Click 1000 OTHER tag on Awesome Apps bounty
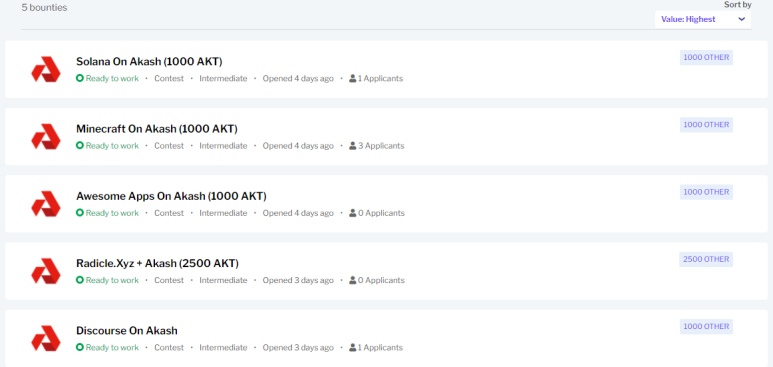This screenshot has width=773, height=367. [x=706, y=192]
